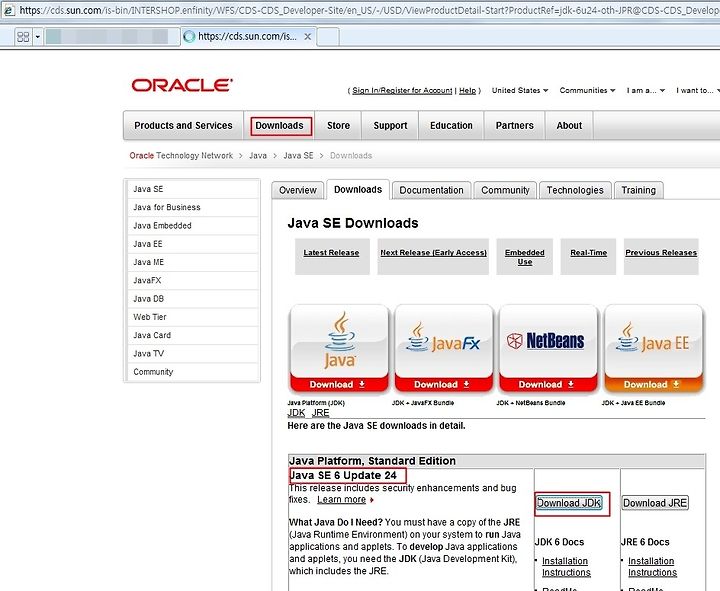Click the NetBeans logo download tile
Screen dimensions: 720x591
(x=548, y=340)
